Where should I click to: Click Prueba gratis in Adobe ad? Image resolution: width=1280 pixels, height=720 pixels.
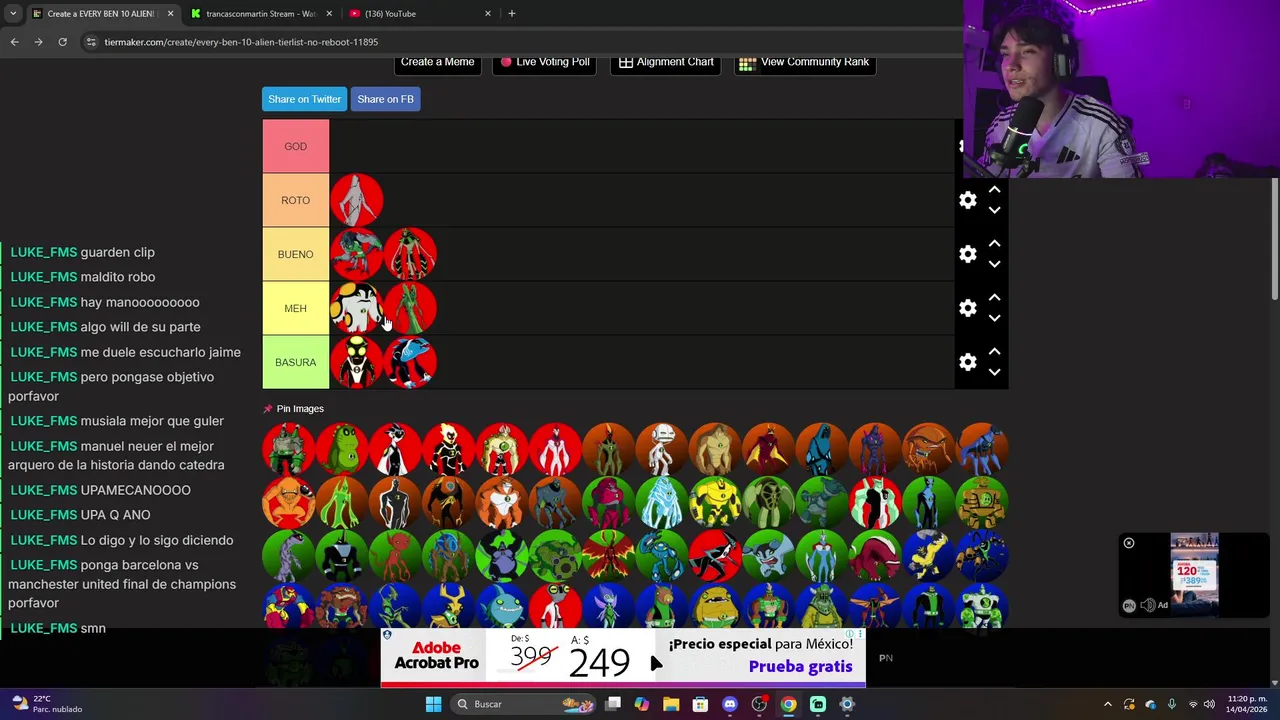click(800, 667)
